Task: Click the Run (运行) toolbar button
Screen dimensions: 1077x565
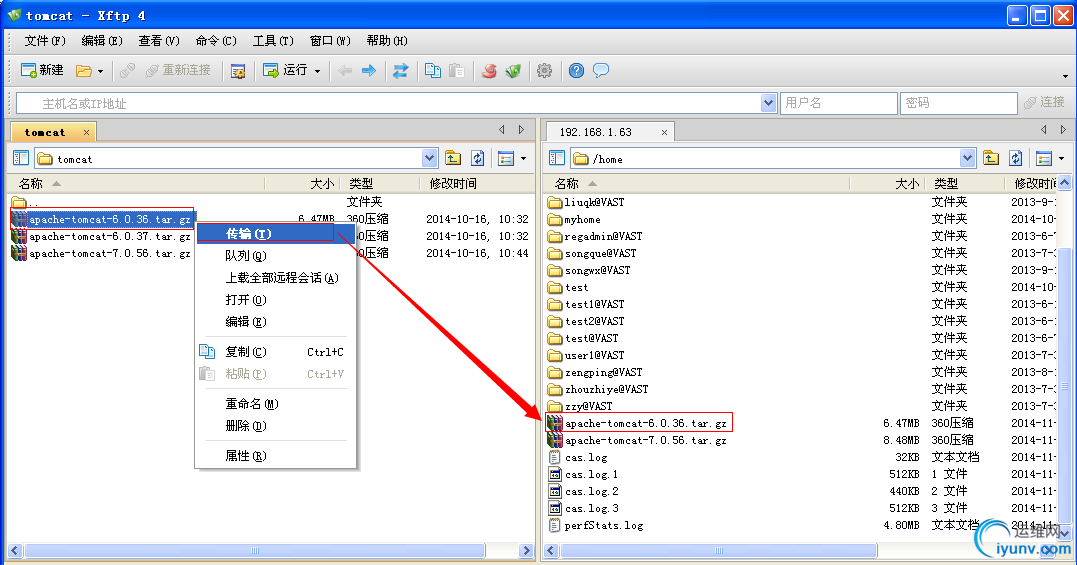Action: click(286, 70)
